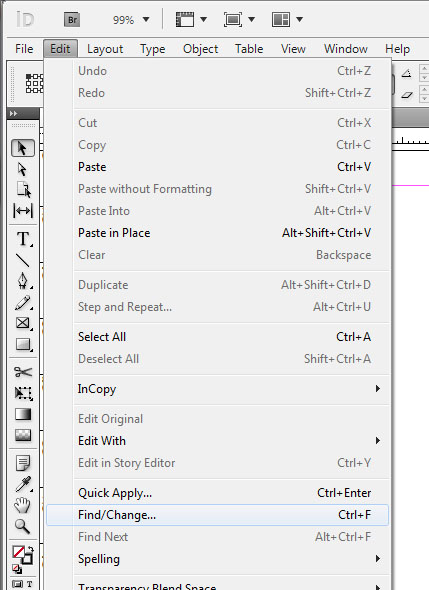Image resolution: width=429 pixels, height=590 pixels.
Task: Select the Line tool
Action: click(23, 260)
